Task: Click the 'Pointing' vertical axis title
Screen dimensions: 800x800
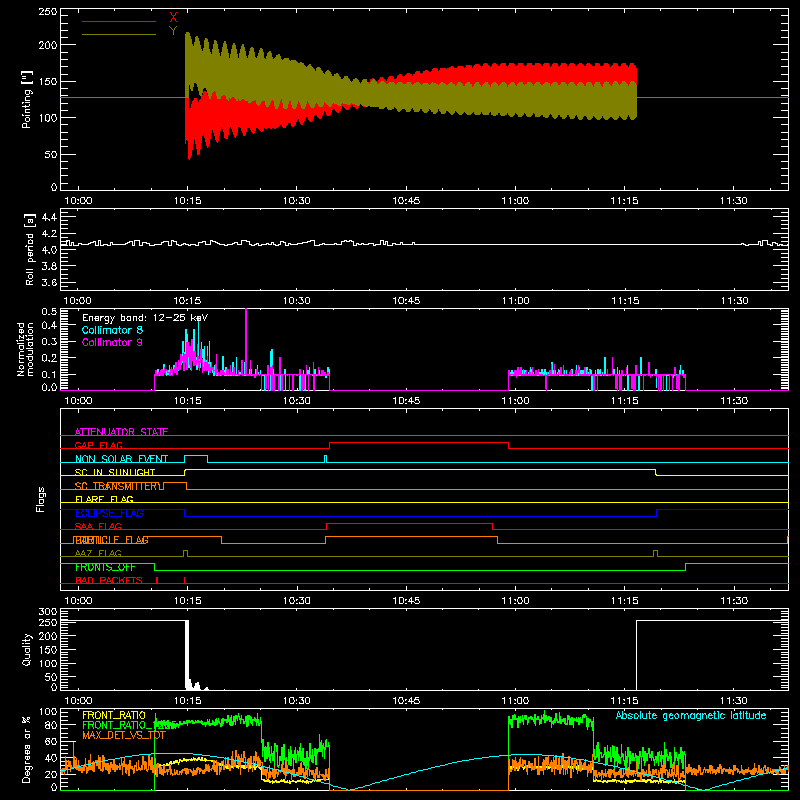Action: (x=27, y=99)
